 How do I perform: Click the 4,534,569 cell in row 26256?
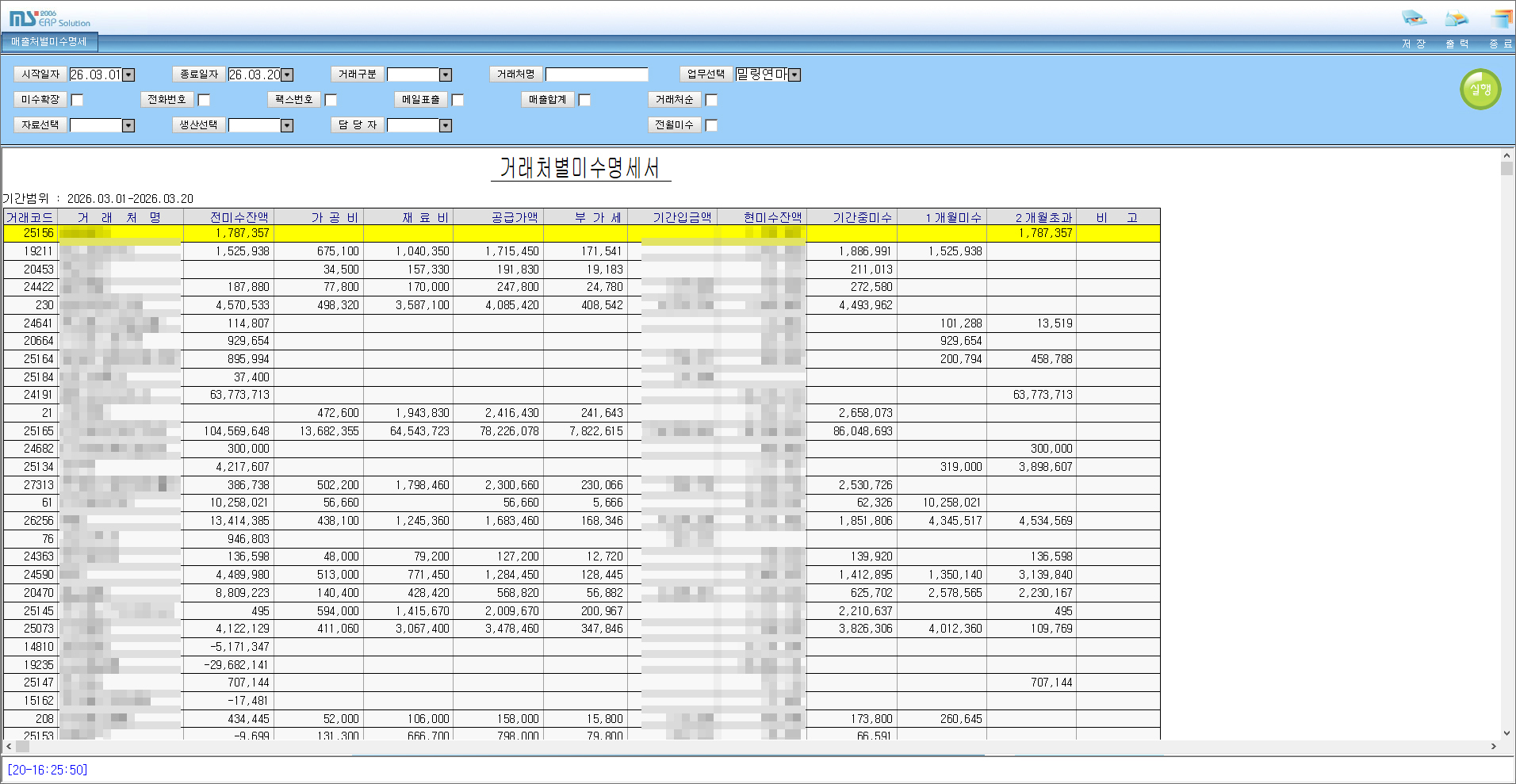point(1032,521)
